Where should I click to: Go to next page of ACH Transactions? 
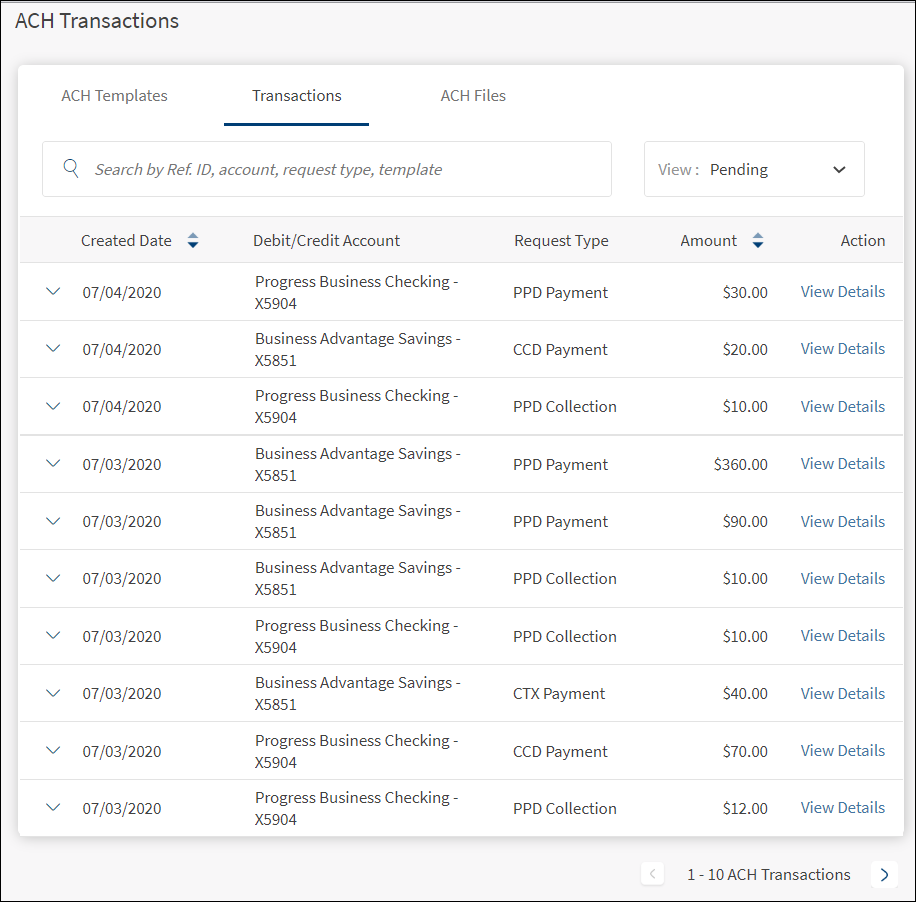pyautogui.click(x=883, y=874)
